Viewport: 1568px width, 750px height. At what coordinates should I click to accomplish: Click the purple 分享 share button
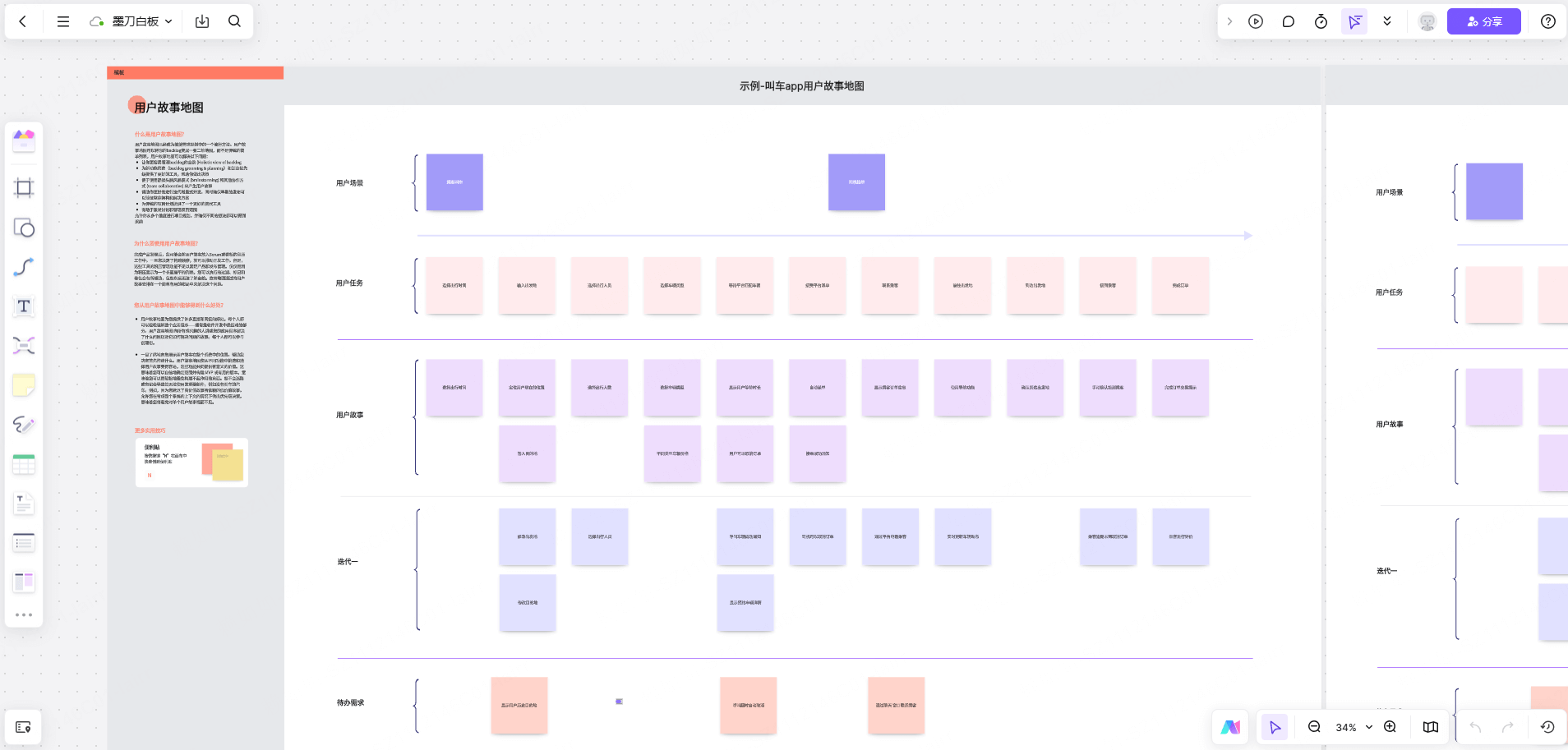pyautogui.click(x=1483, y=21)
